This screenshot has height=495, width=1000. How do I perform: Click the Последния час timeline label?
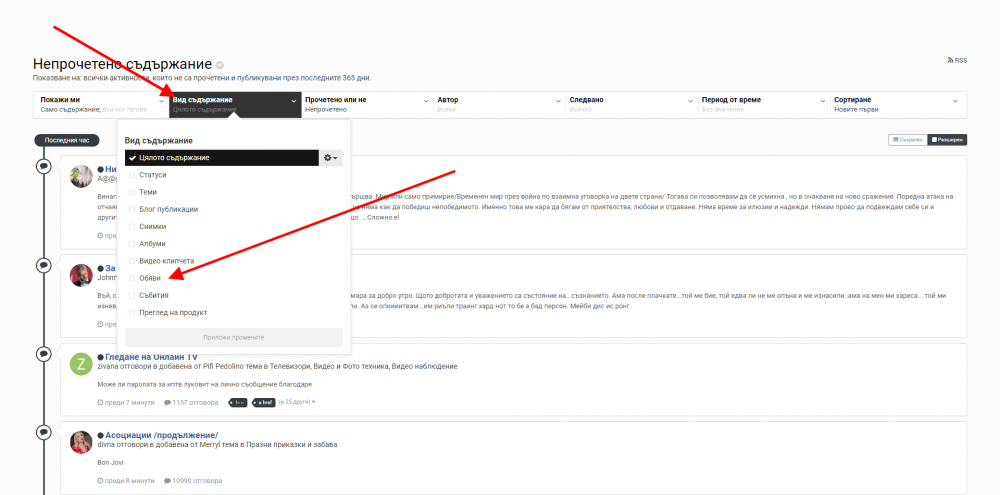pos(66,140)
